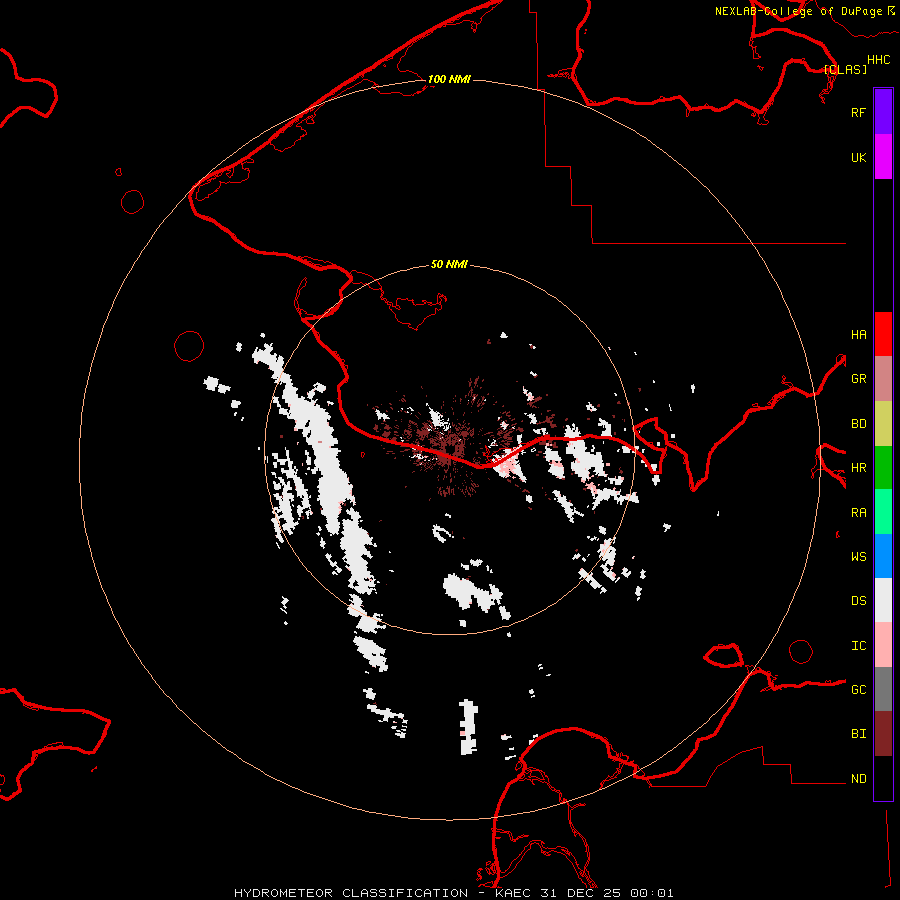Viewport: 900px width, 900px height.
Task: Click the DS white legend swatch
Action: coord(883,600)
